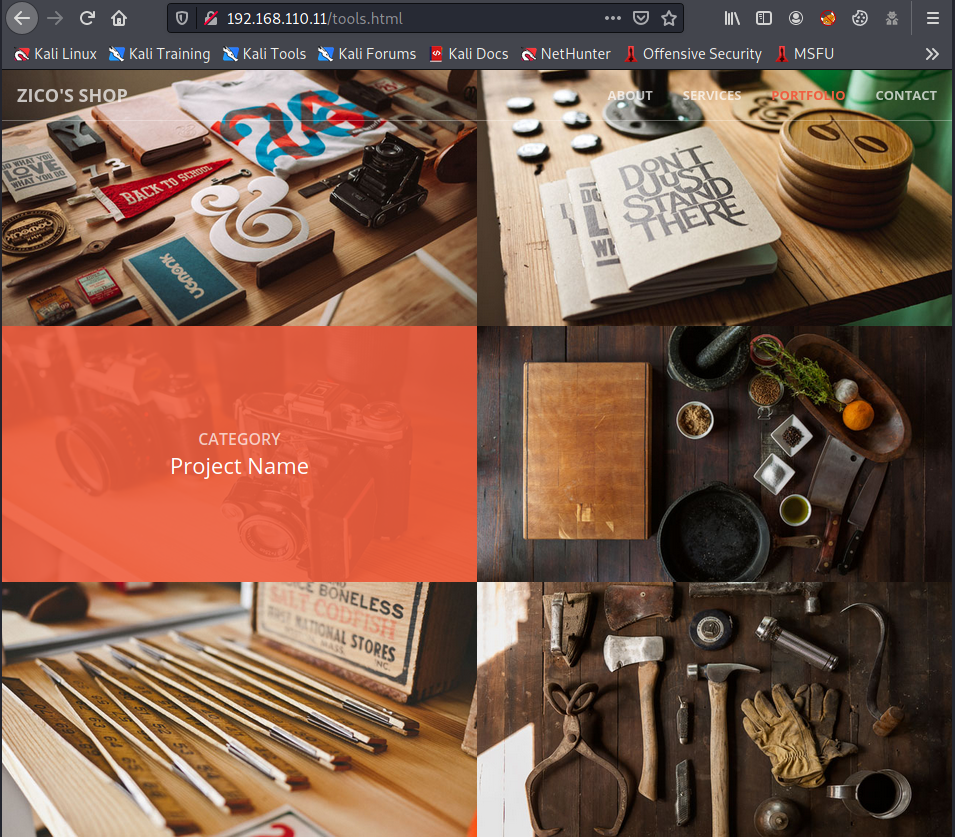Go to the browser home page
Viewport: 955px width, 837px height.
[119, 18]
